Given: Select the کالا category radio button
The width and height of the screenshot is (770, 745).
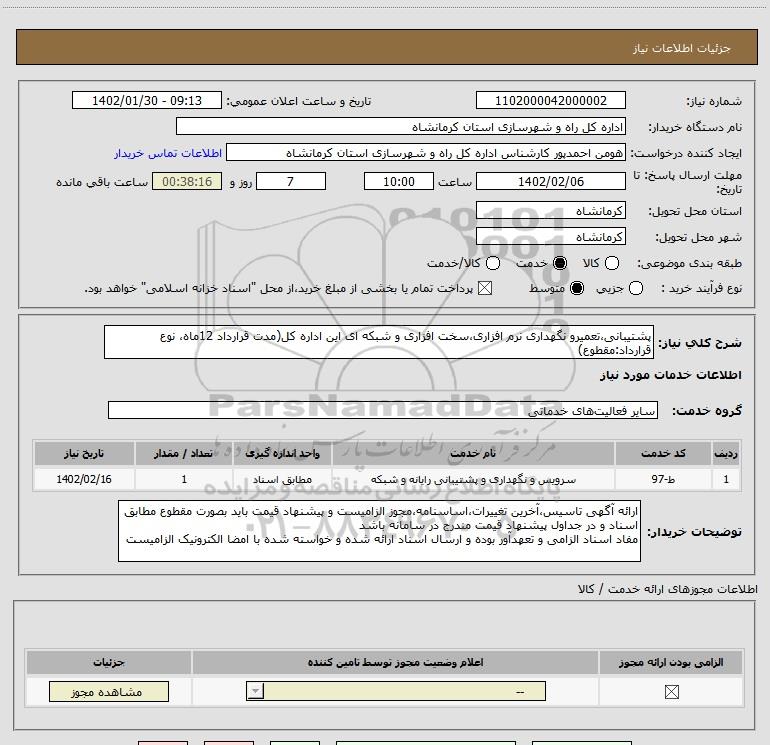Looking at the screenshot, I should point(611,263).
